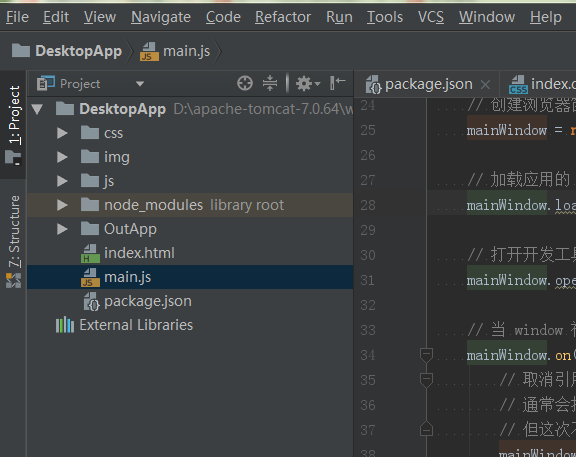The width and height of the screenshot is (576, 457).
Task: Expand the js folder
Action: point(62,181)
